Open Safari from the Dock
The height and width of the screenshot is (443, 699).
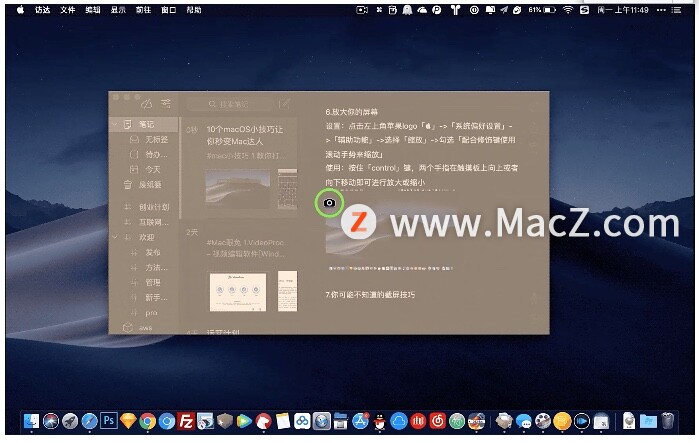click(x=89, y=421)
